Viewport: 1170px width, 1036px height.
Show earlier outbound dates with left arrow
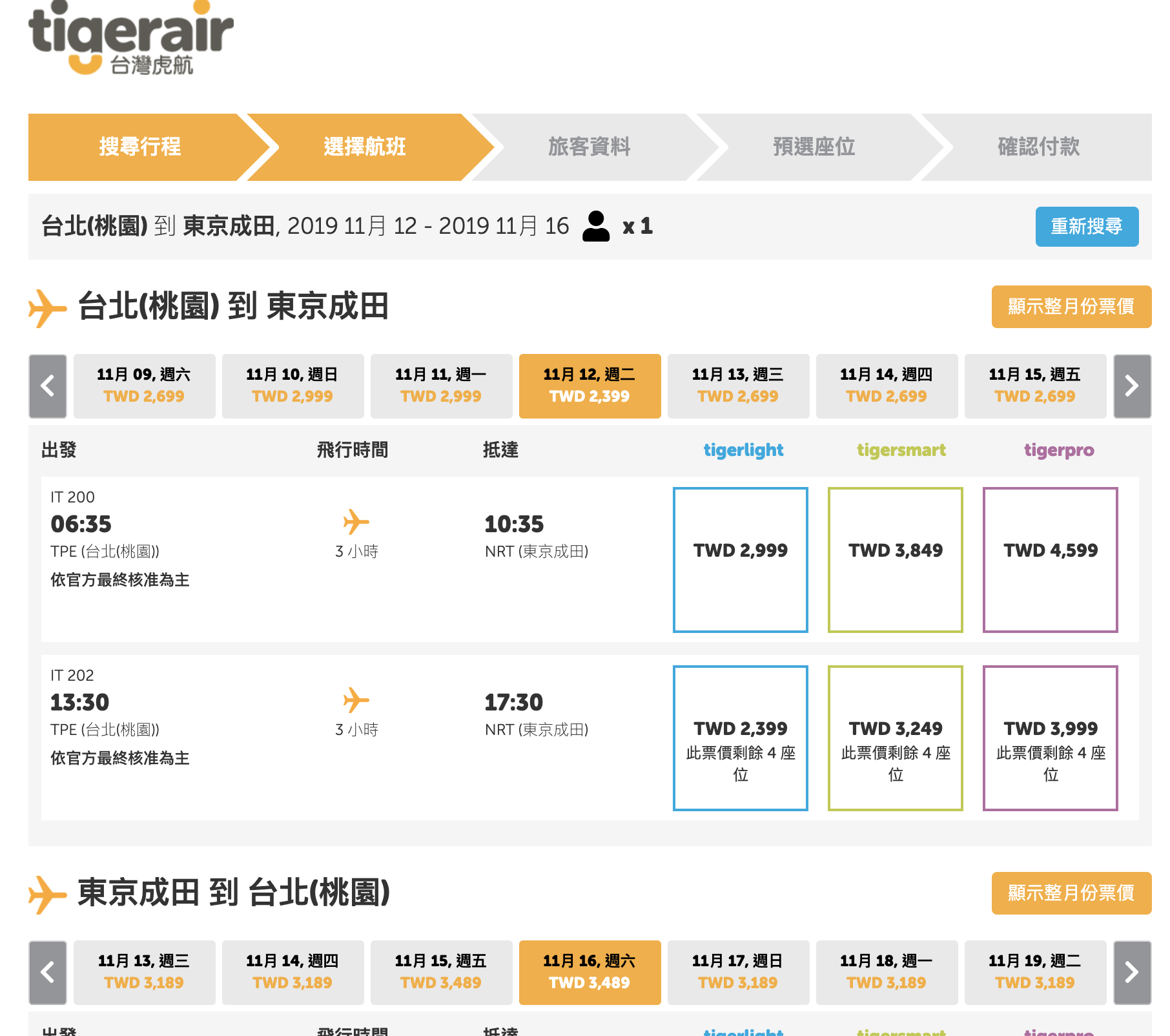48,386
